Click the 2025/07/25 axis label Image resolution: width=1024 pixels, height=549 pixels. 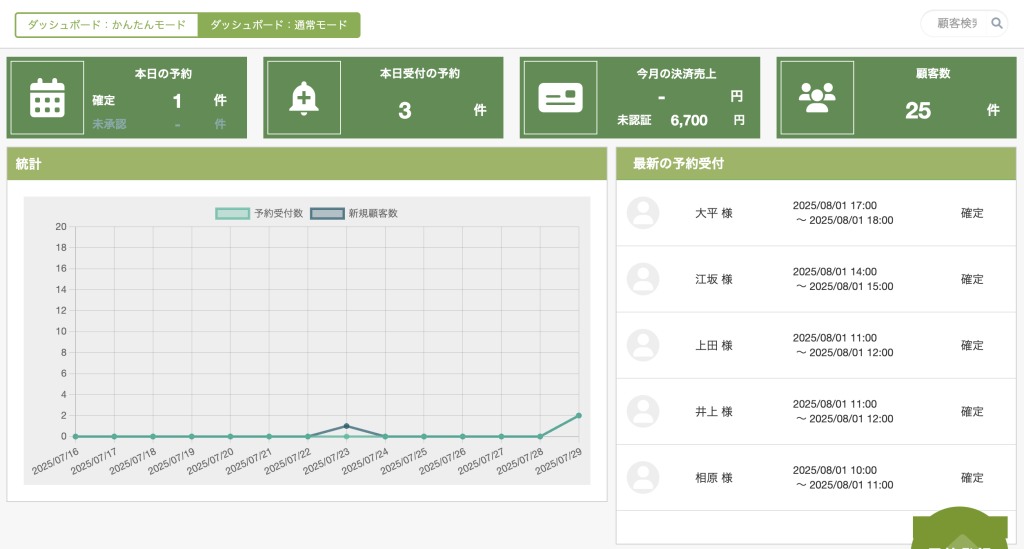tap(404, 461)
